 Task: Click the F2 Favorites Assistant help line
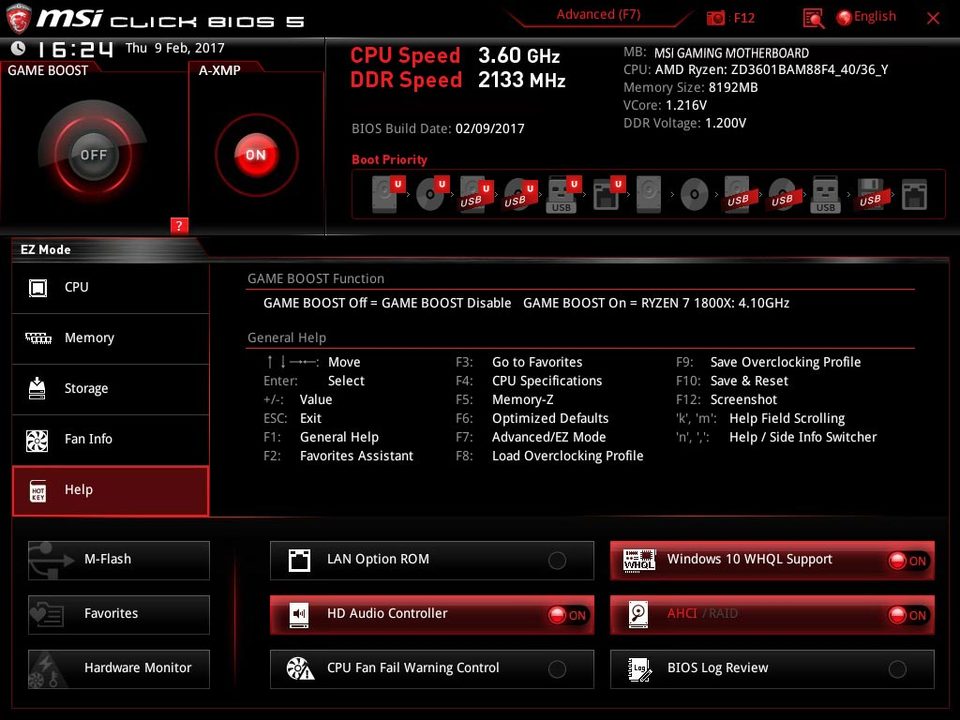coord(339,456)
